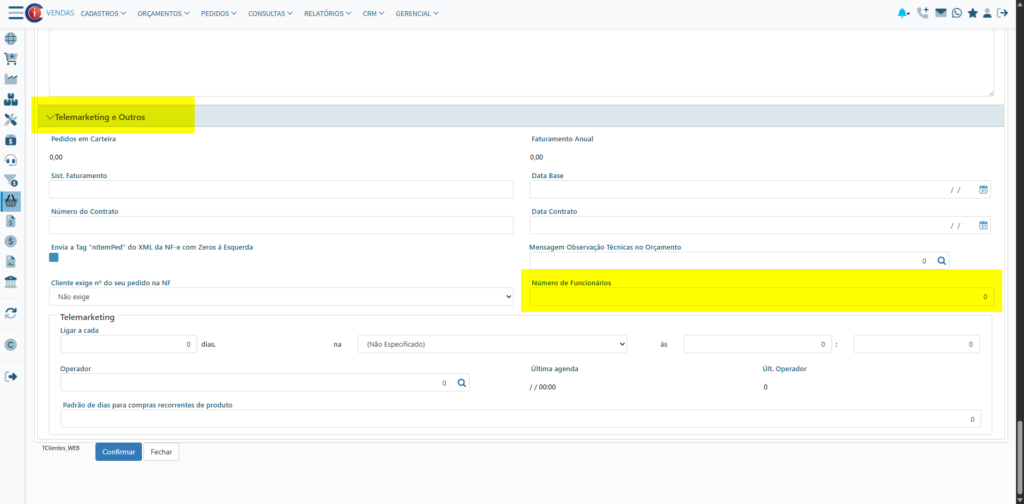Click the Fechar button
The width and height of the screenshot is (1024, 504).
click(161, 452)
